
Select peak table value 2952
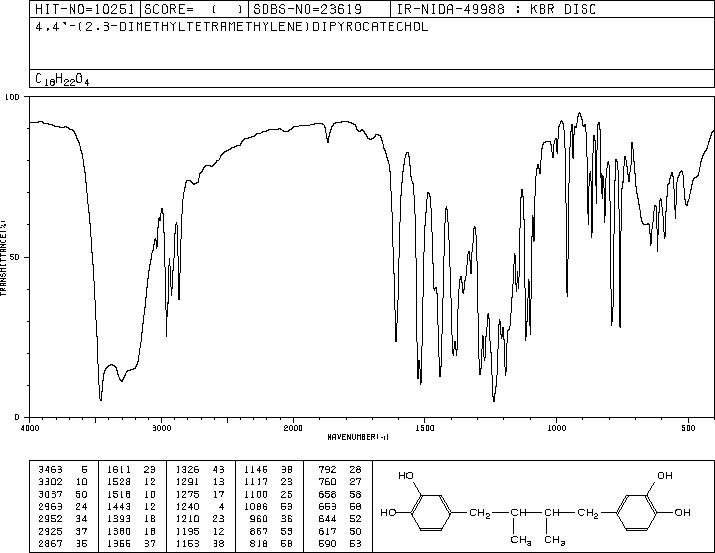coord(50,519)
